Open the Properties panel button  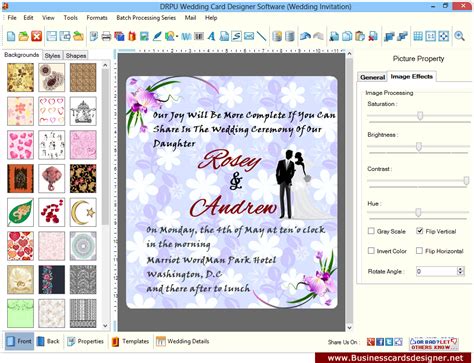point(85,341)
